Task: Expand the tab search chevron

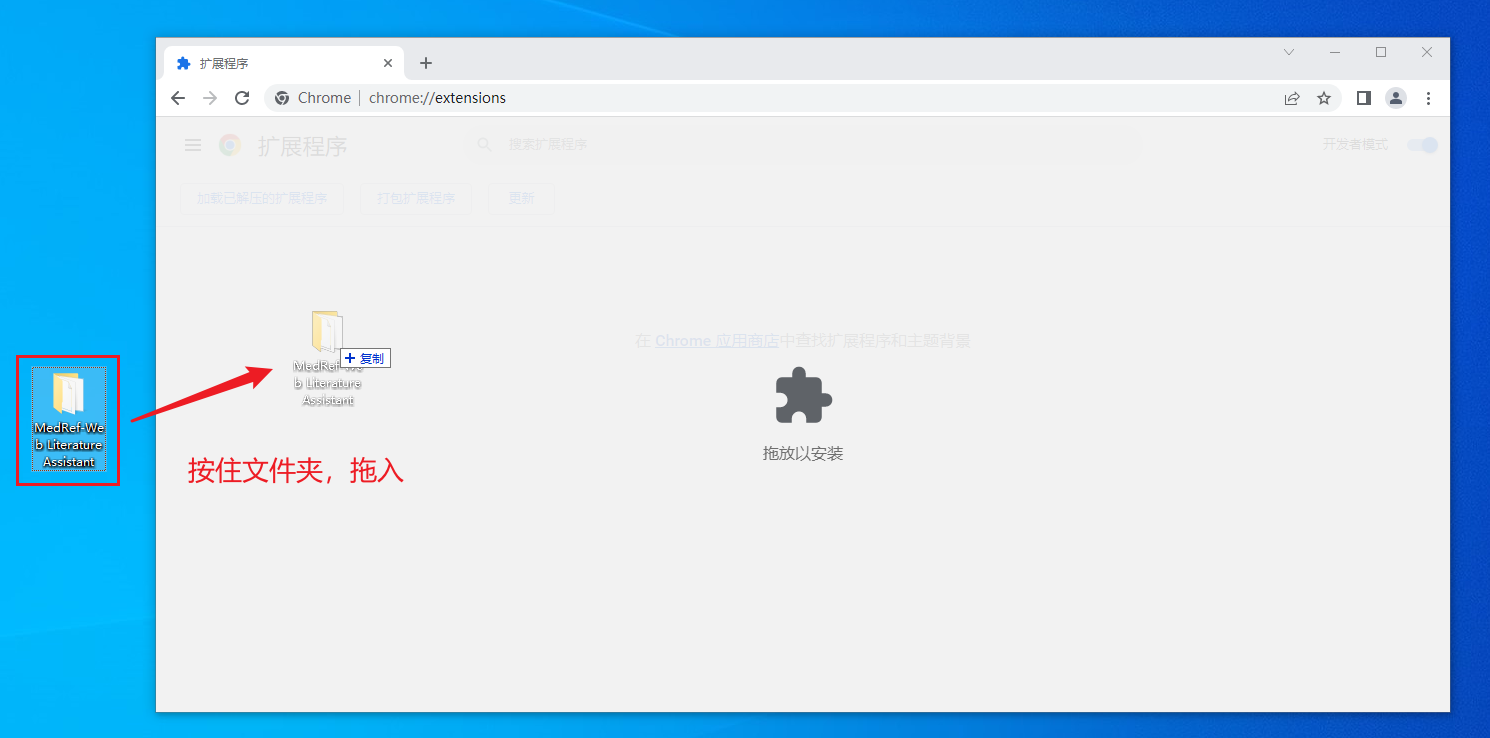Action: 1289,52
